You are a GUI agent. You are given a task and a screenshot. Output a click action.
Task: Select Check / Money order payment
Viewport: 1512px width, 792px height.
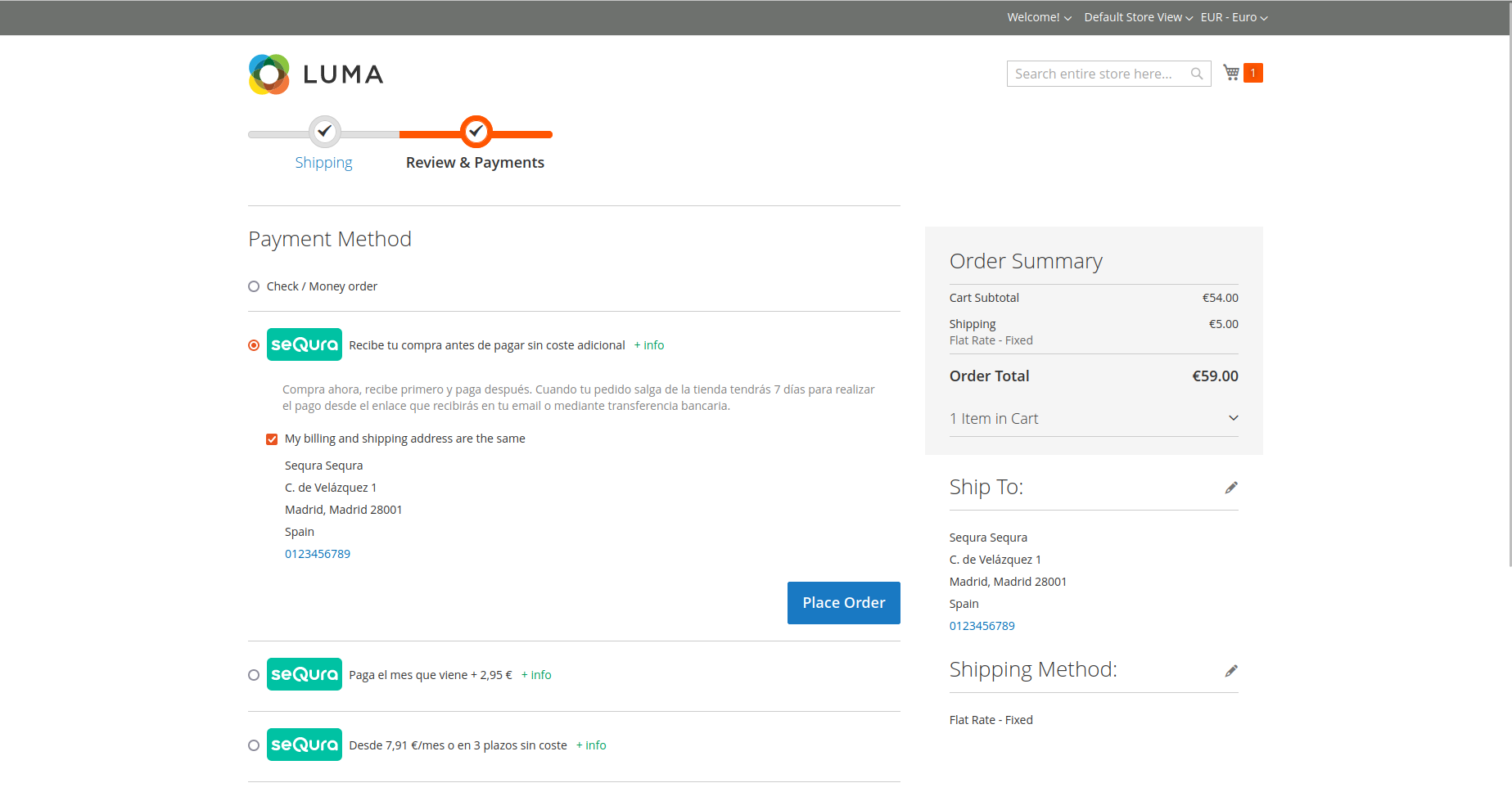click(254, 286)
